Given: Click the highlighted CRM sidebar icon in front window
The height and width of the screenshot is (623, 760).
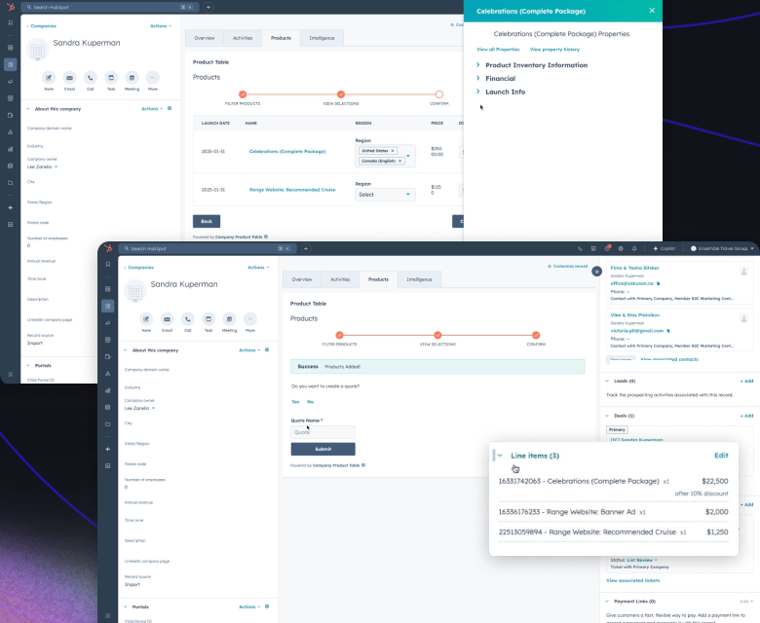Looking at the screenshot, I should (108, 306).
